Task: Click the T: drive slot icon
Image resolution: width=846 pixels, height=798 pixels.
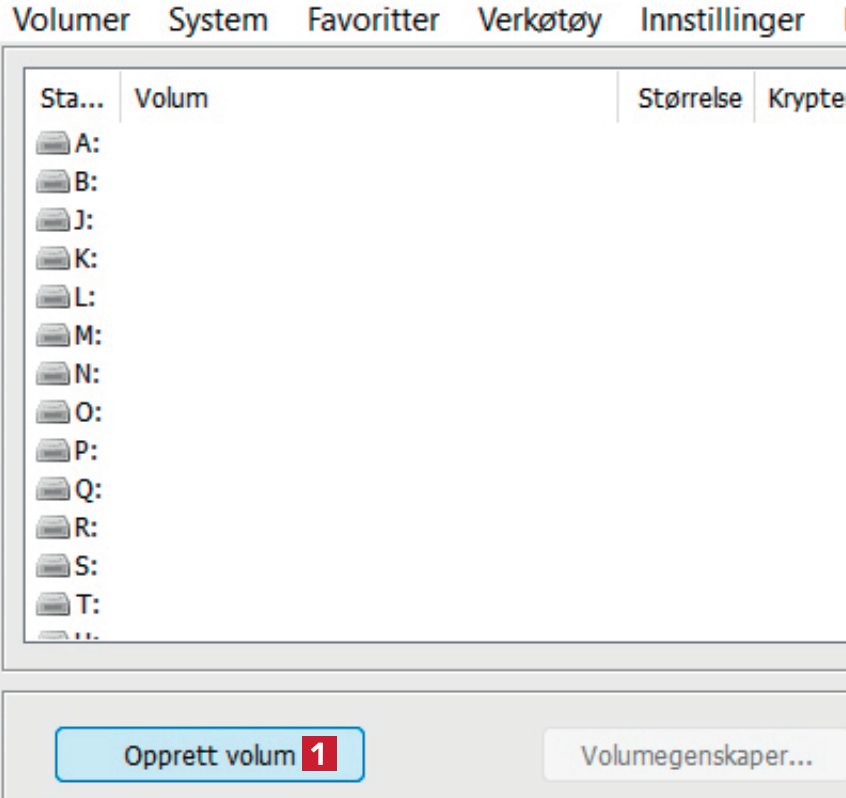Action: pos(55,604)
